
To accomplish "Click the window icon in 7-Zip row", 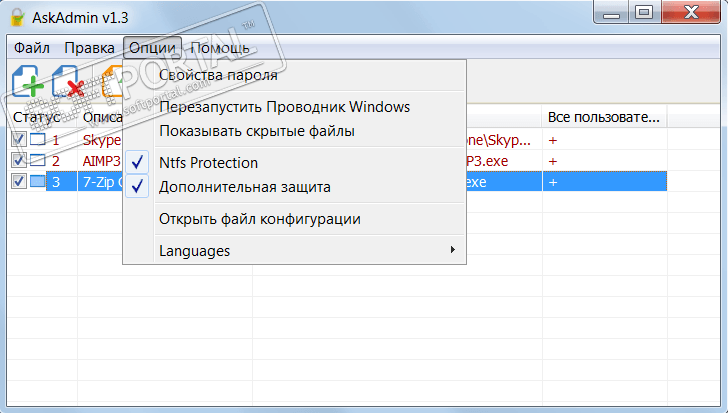I will click(x=38, y=182).
